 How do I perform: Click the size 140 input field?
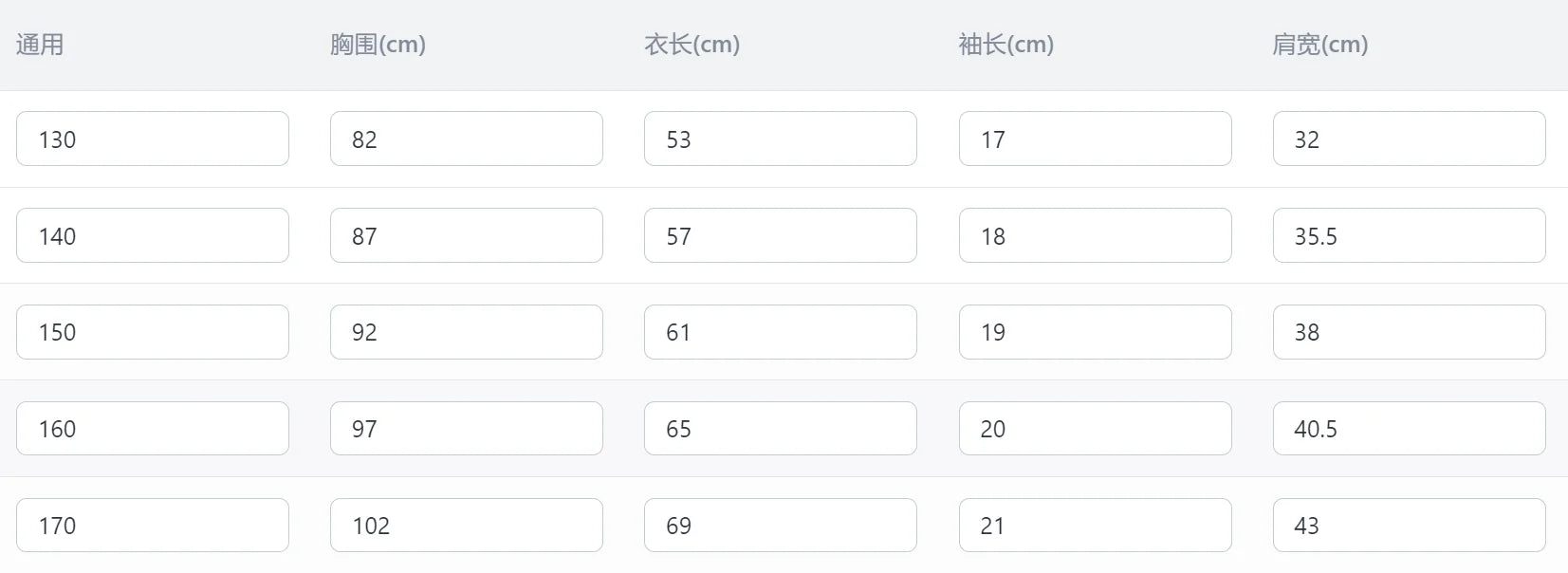pos(152,235)
